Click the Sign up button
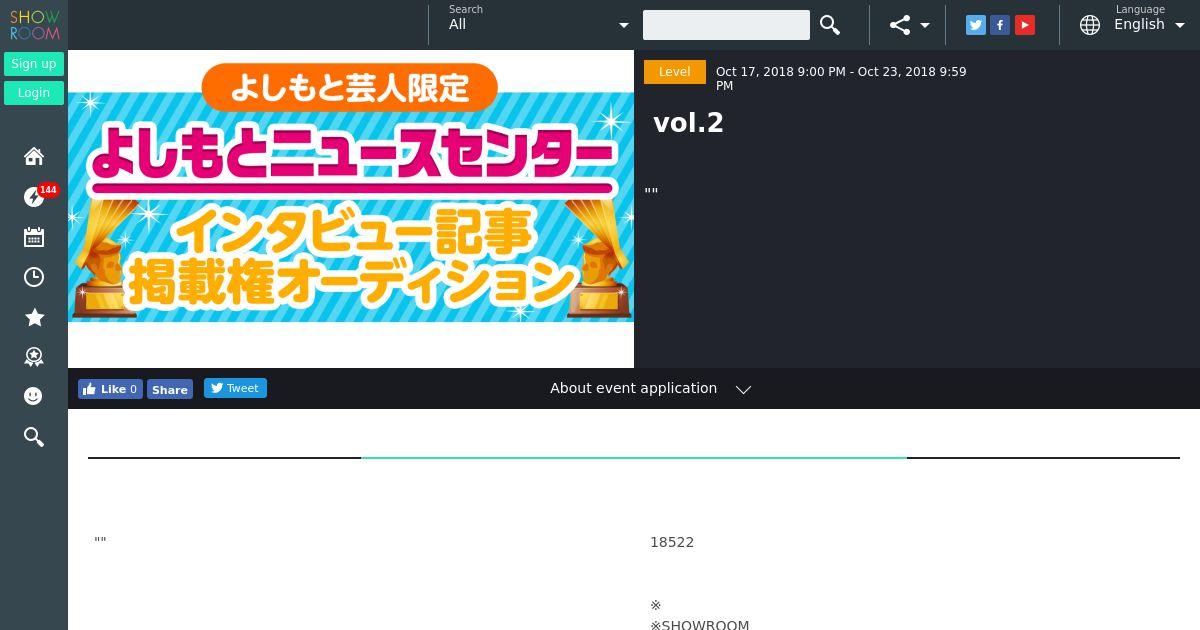Image resolution: width=1200 pixels, height=630 pixels. coord(34,64)
